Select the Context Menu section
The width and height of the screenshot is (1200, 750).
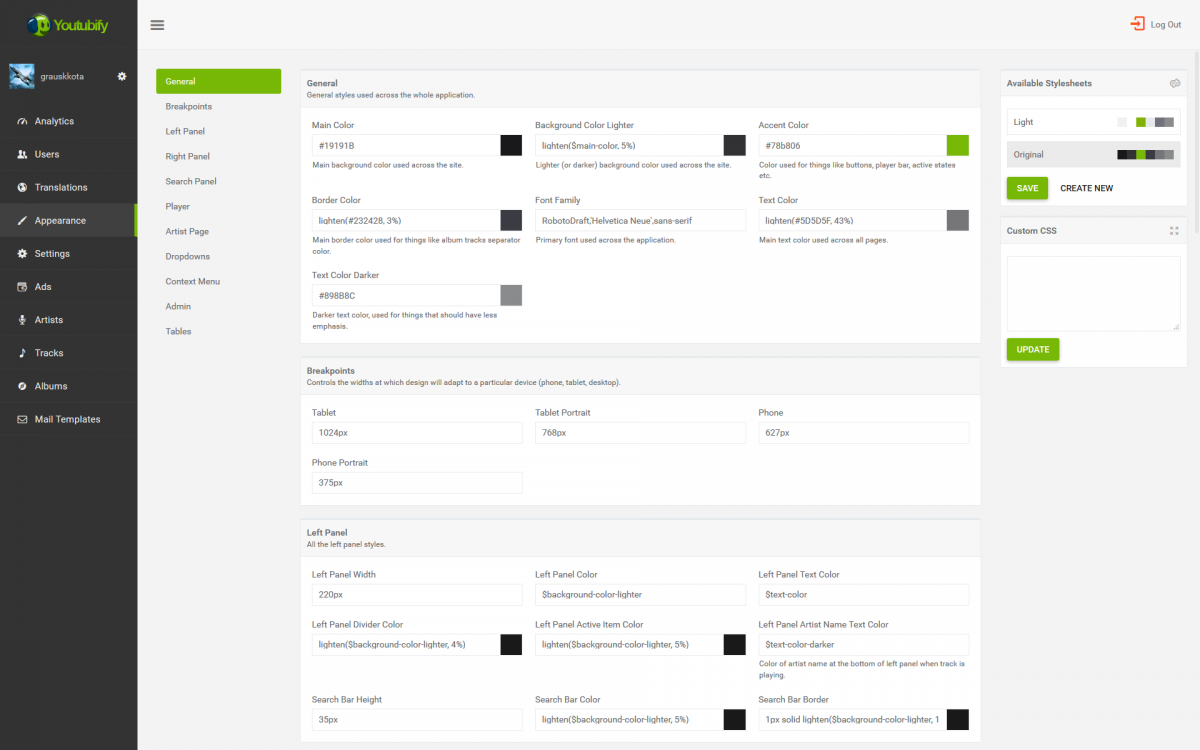point(192,281)
